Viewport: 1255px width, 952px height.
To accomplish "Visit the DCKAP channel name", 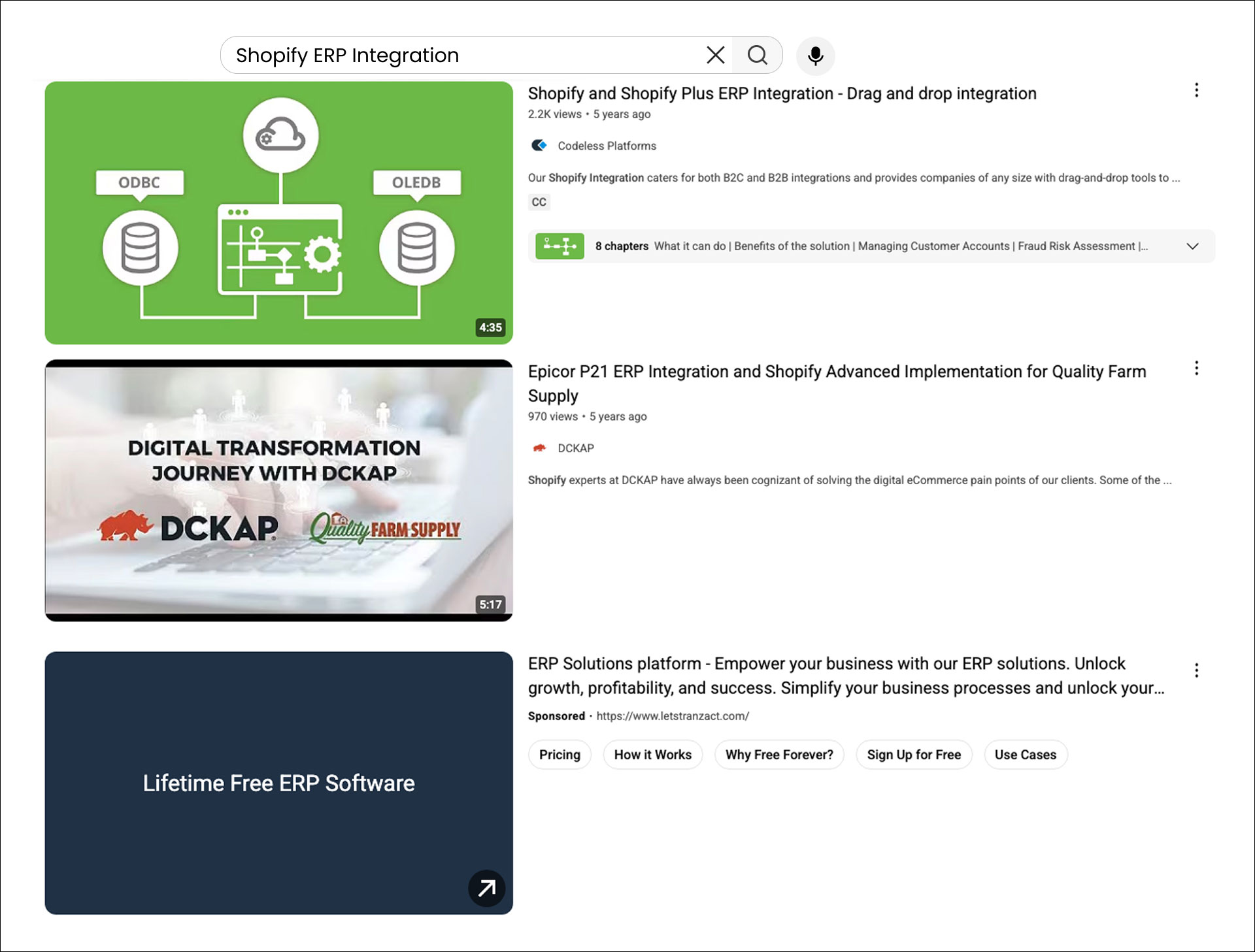I will pos(575,448).
